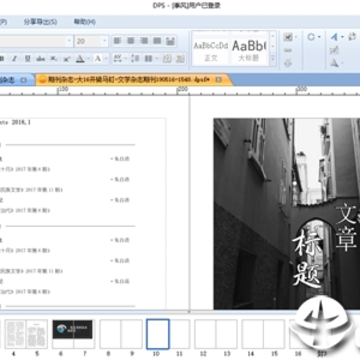Click the font color A icon
Screen dimensions: 360x360
(x=80, y=59)
